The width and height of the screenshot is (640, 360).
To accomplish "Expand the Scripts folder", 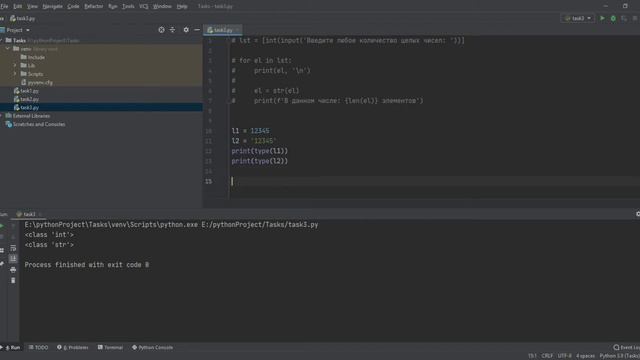I will (x=15, y=74).
